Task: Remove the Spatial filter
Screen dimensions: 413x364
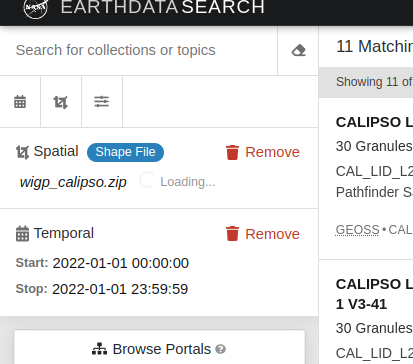Action: coord(263,152)
